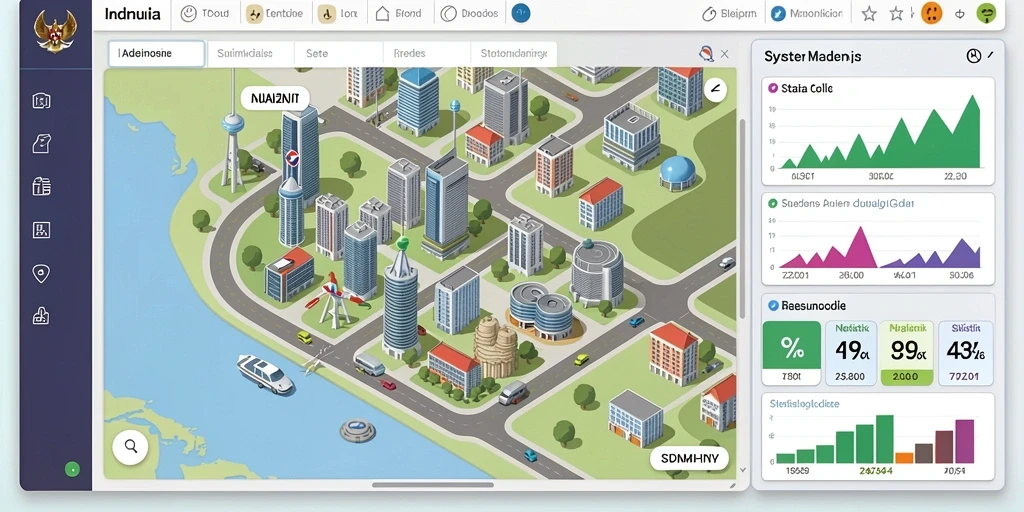Image resolution: width=1024 pixels, height=512 pixels.
Task: Select the green percent stat tile
Action: [x=792, y=353]
